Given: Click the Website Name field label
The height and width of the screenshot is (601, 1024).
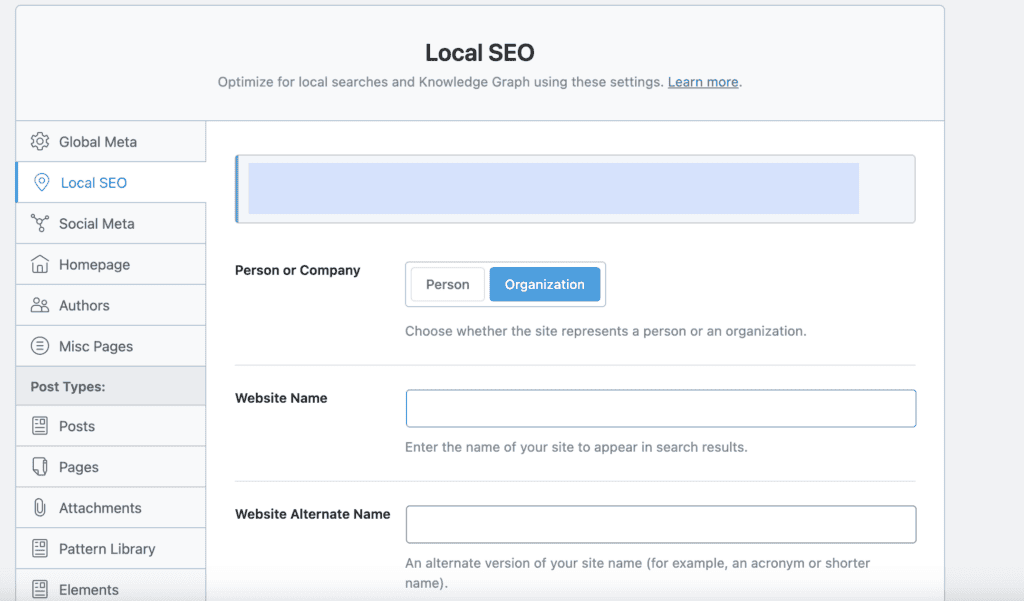Looking at the screenshot, I should point(281,398).
